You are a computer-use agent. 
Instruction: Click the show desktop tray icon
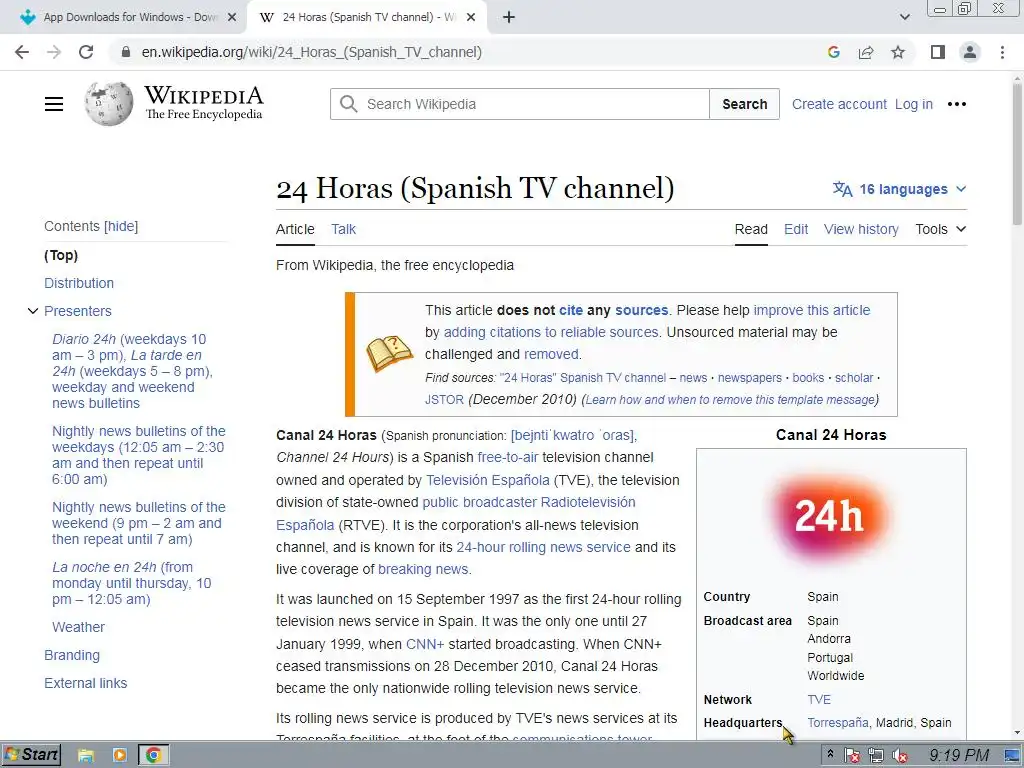tap(1011, 756)
